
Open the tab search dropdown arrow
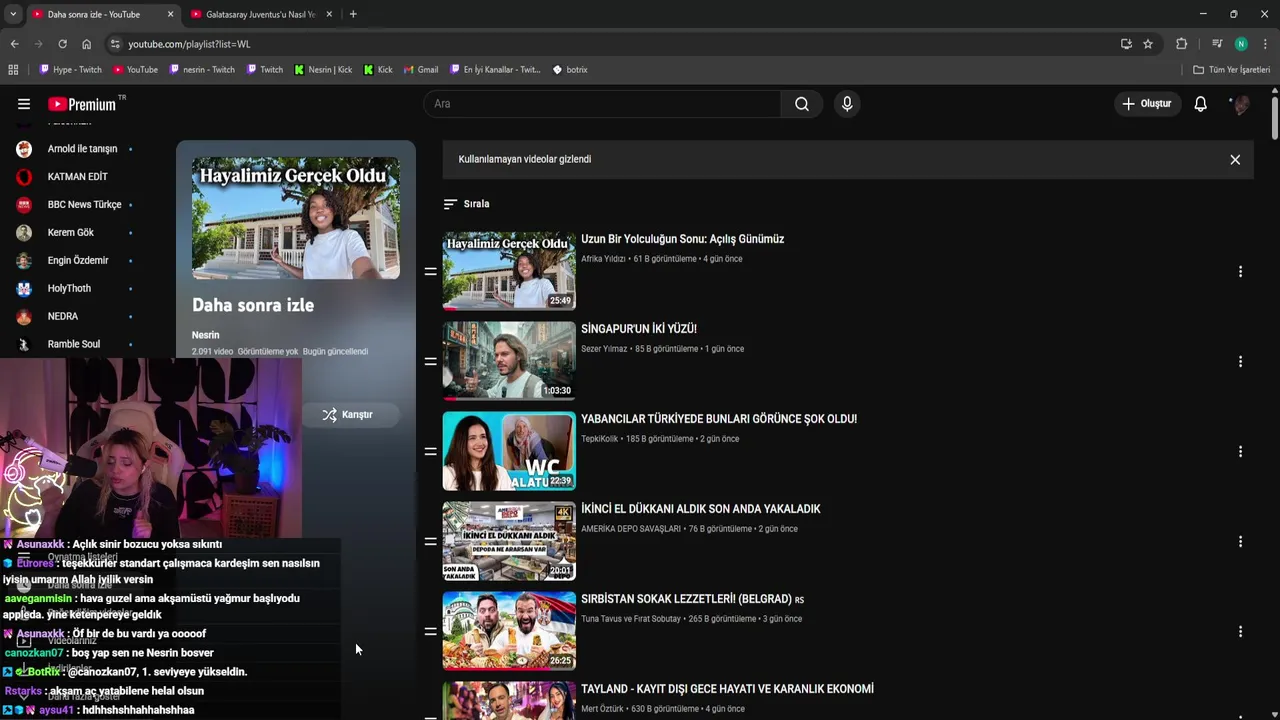pyautogui.click(x=12, y=14)
